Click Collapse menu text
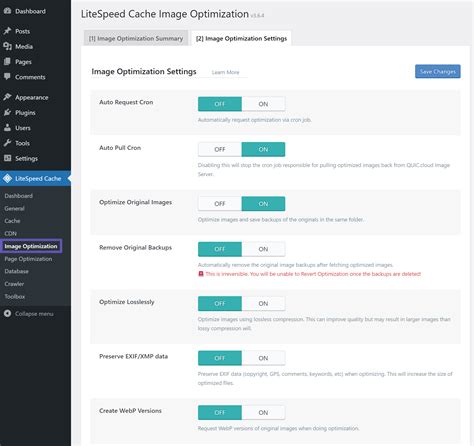The image size is (474, 446). [34, 314]
